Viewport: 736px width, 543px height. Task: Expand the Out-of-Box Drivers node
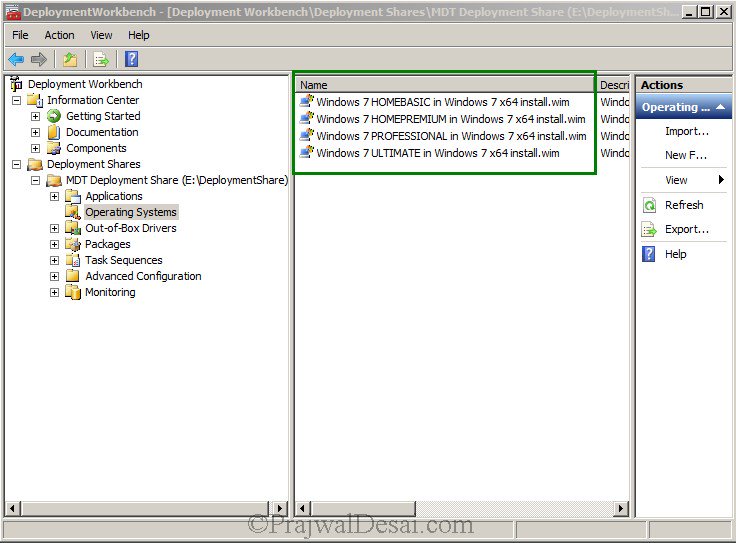point(54,228)
